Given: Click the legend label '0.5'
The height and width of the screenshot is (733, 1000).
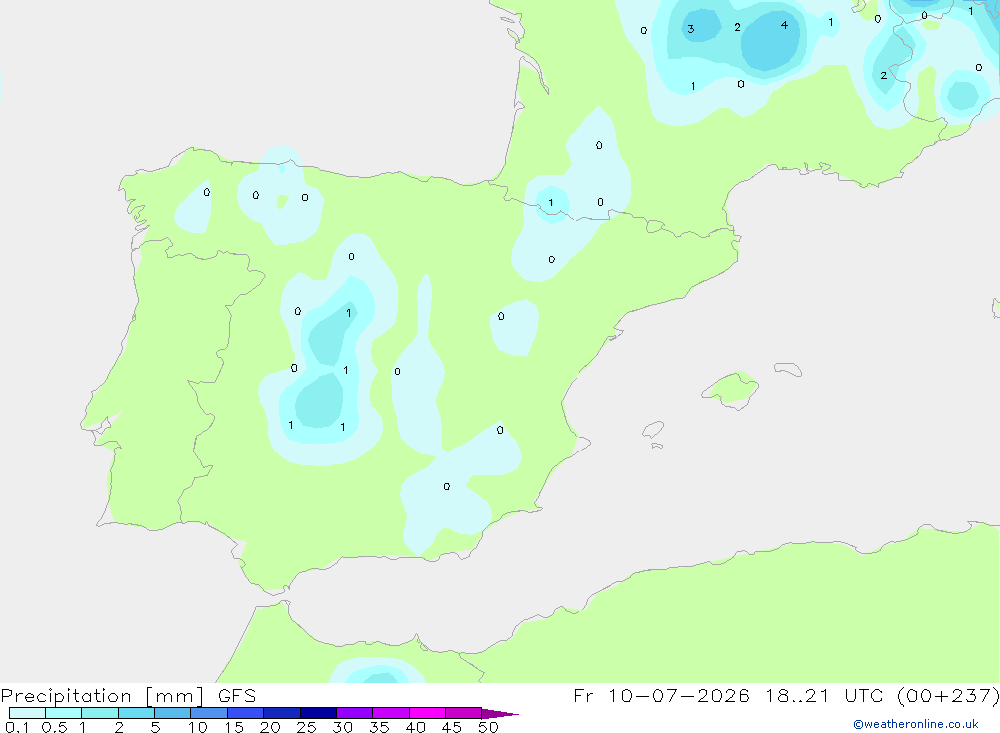Looking at the screenshot, I should [x=54, y=727].
